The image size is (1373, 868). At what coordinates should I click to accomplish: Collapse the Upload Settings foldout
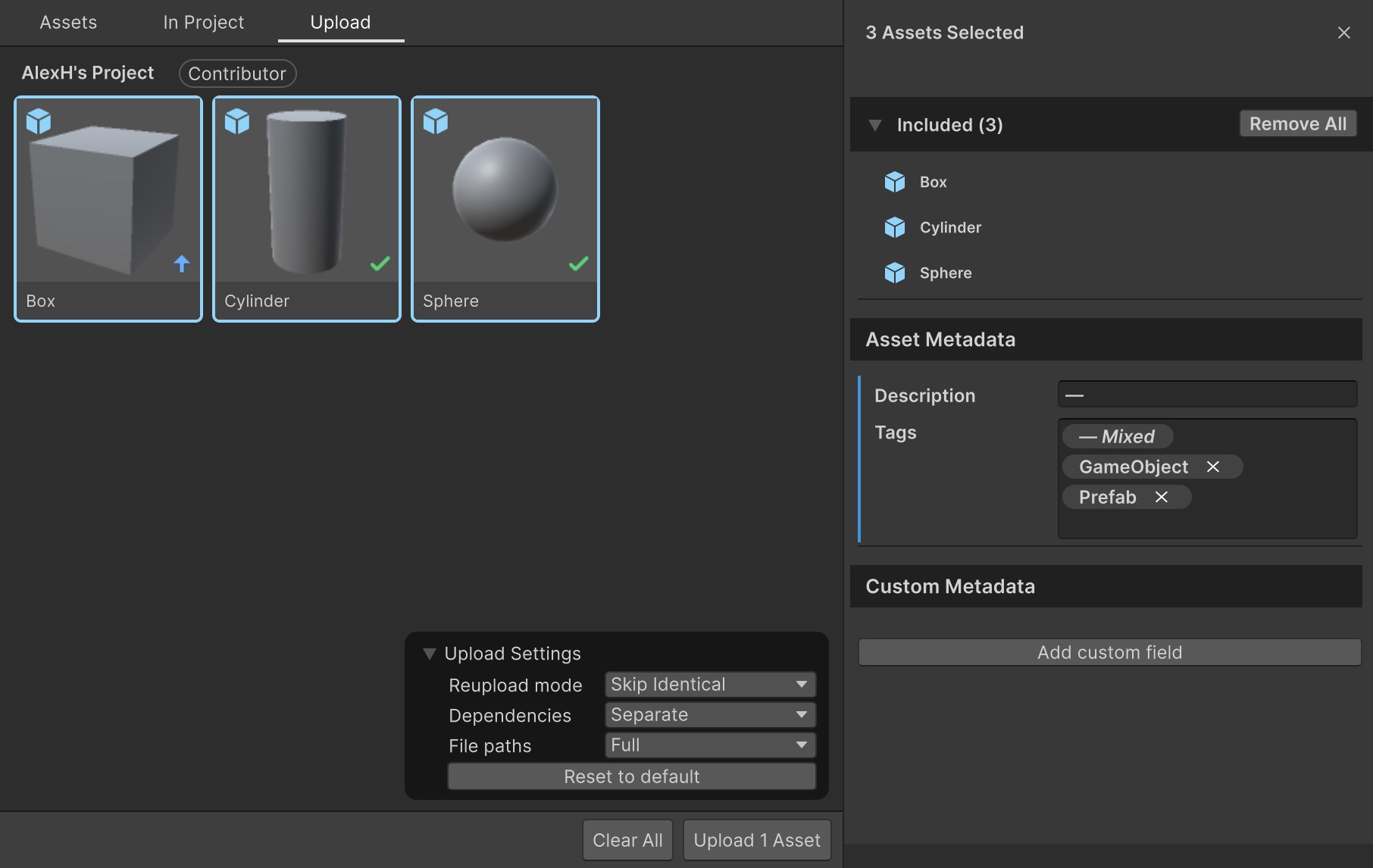[x=430, y=654]
